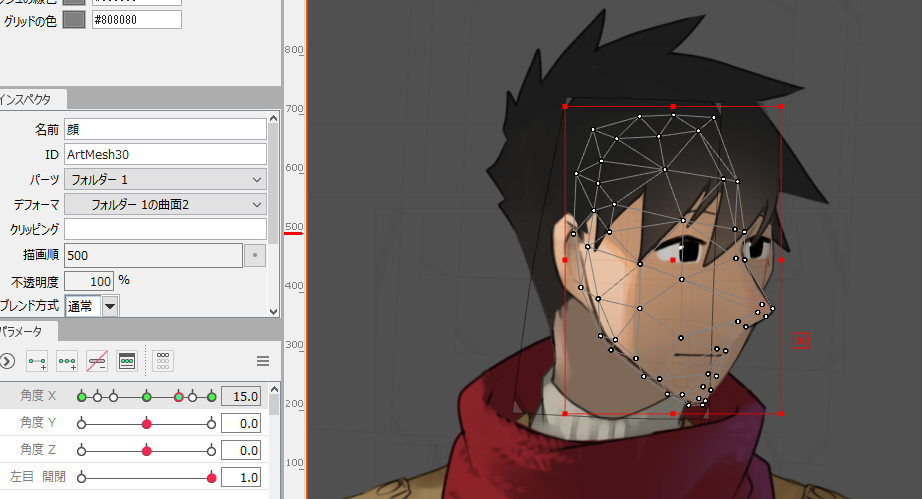Click the top-middle red bounding box handle
Screen dimensions: 922x499
pyautogui.click(x=673, y=107)
